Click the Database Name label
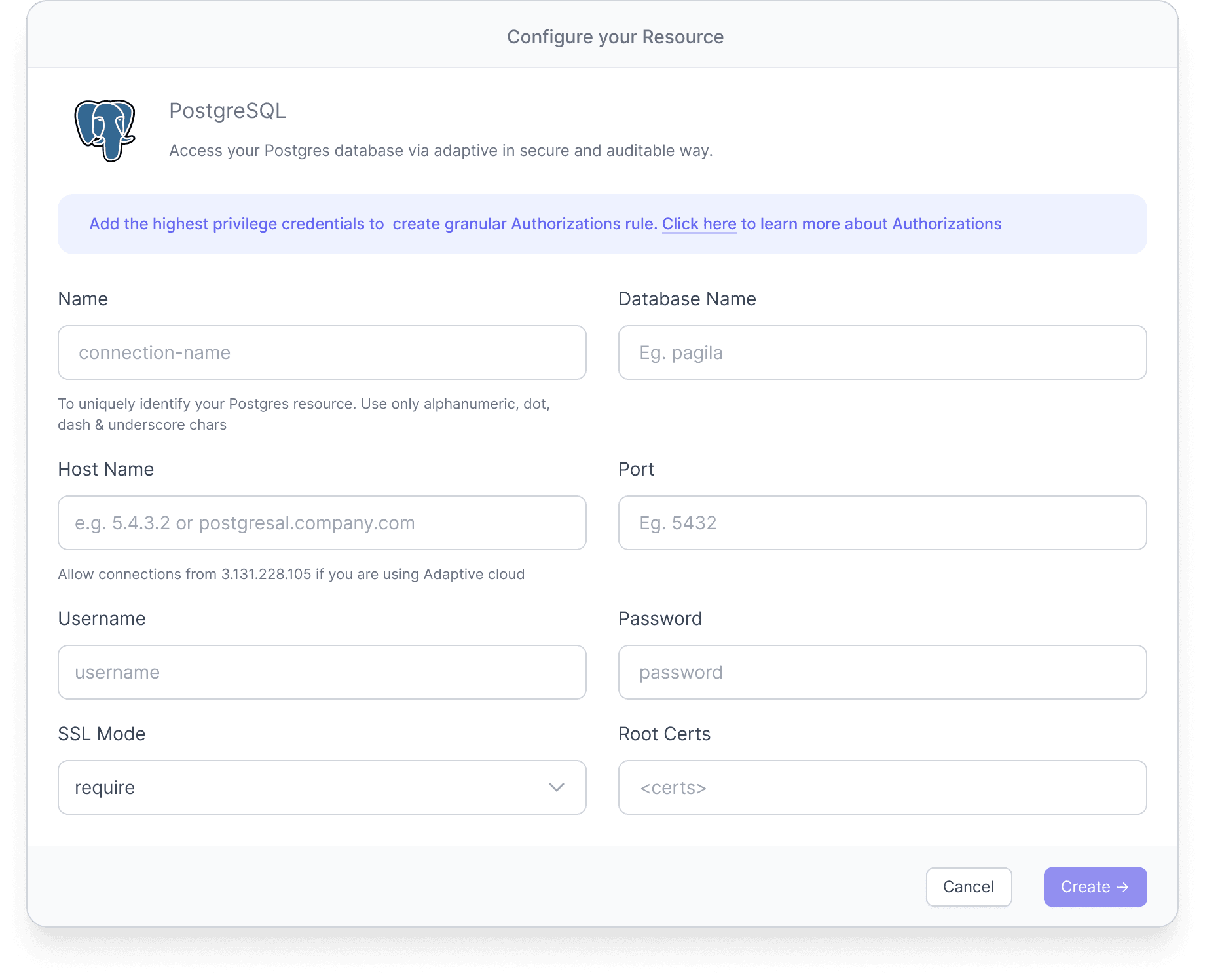 pos(687,299)
